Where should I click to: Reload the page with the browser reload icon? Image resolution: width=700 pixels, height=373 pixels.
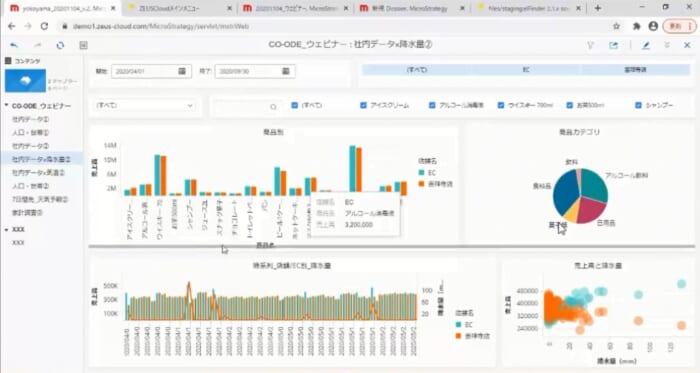click(x=44, y=26)
